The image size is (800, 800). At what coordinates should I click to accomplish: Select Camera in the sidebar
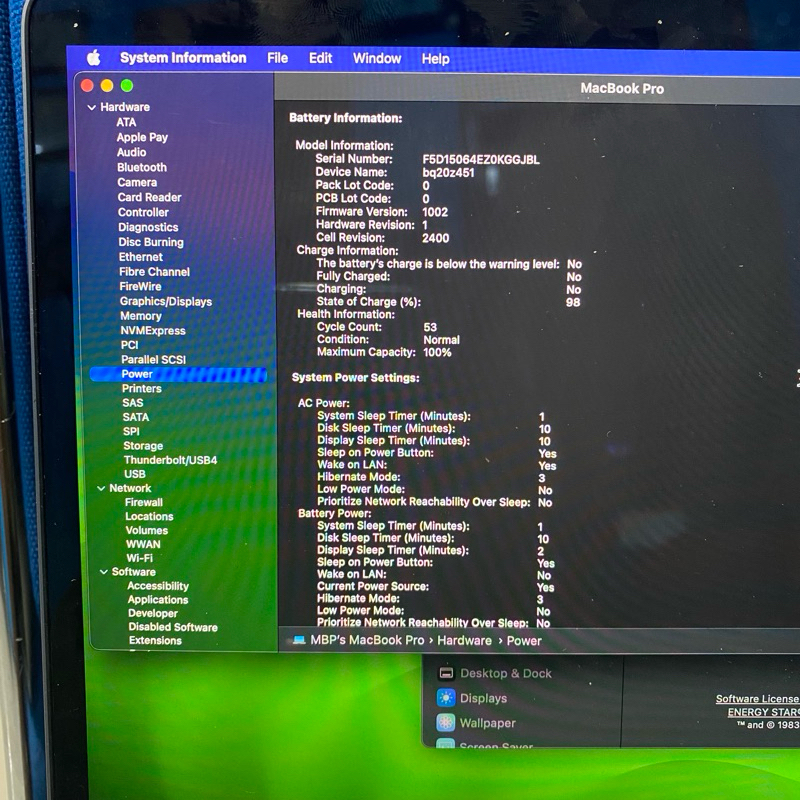[x=137, y=182]
